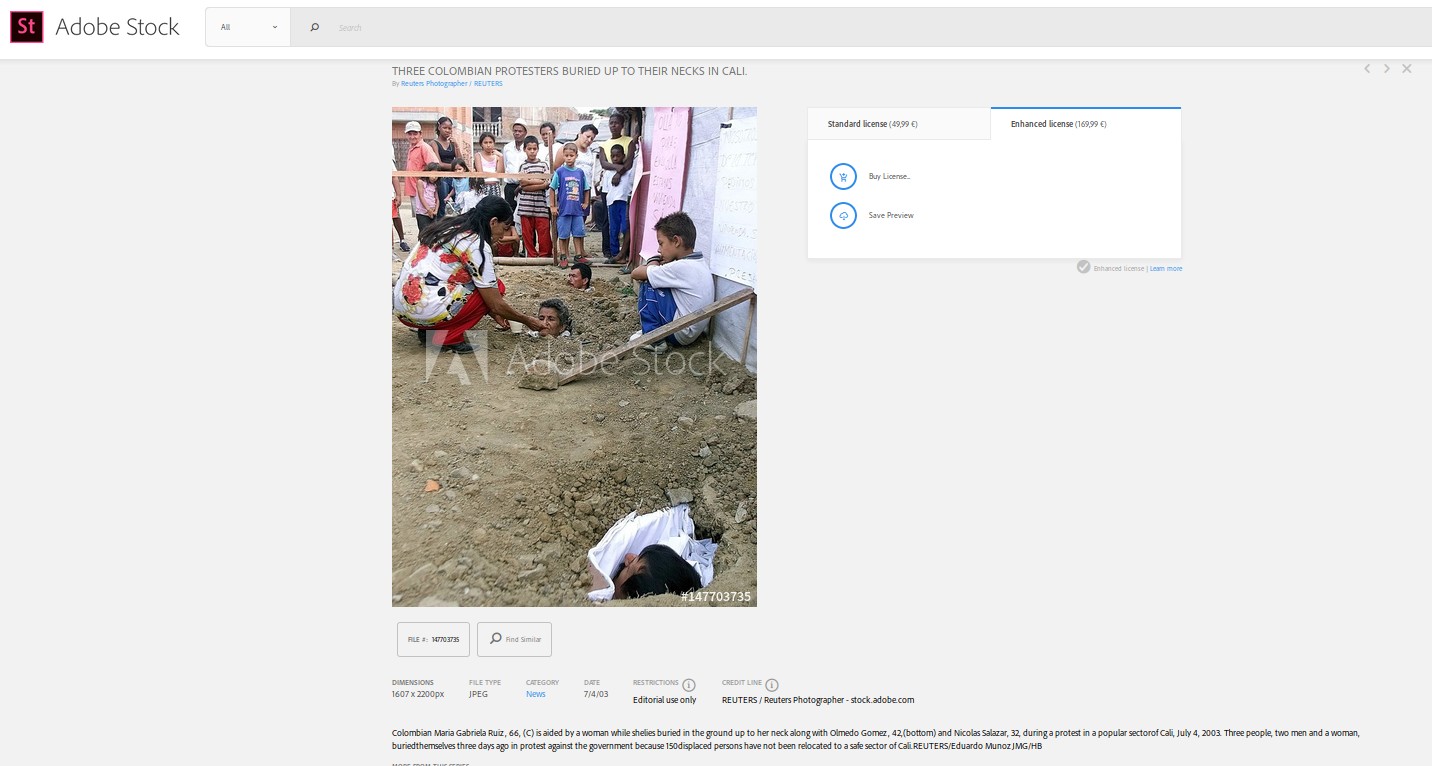Screen dimensions: 1432x766
Task: Go to previous image arrow
Action: pyautogui.click(x=1367, y=69)
